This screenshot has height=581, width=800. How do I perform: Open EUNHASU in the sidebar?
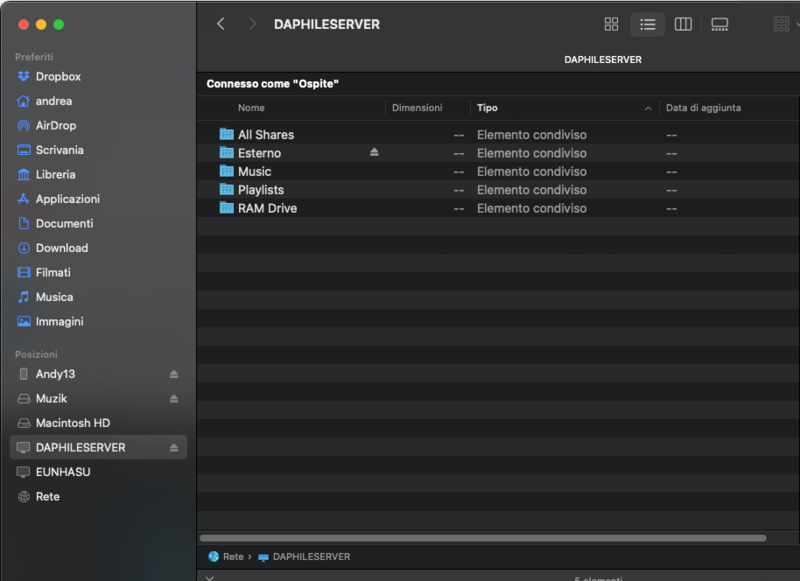[x=62, y=472]
